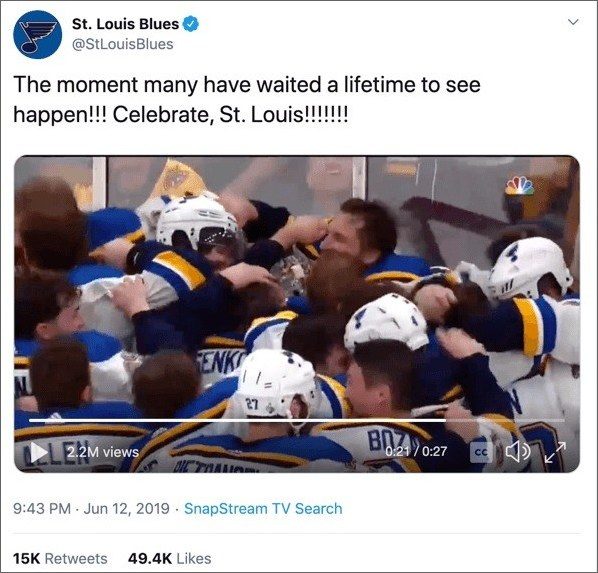This screenshot has width=598, height=573.
Task: Click the St. Louis Blues display name
Action: coord(125,24)
